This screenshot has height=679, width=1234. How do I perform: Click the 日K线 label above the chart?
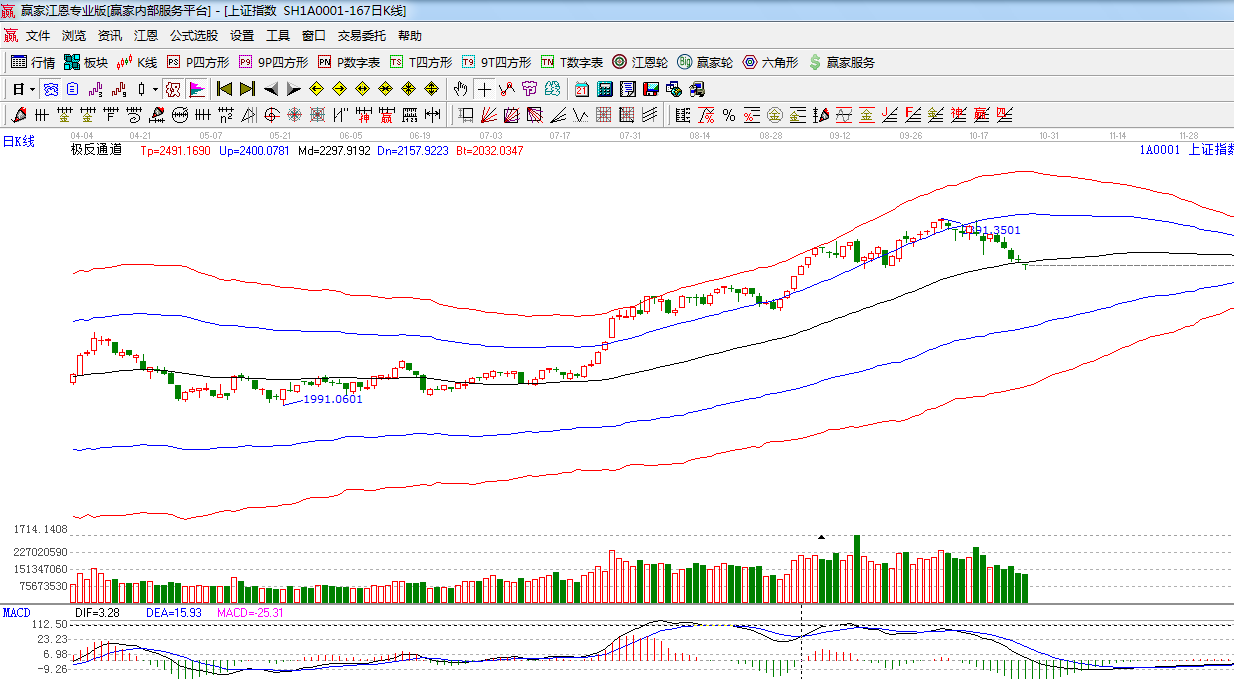pos(18,142)
